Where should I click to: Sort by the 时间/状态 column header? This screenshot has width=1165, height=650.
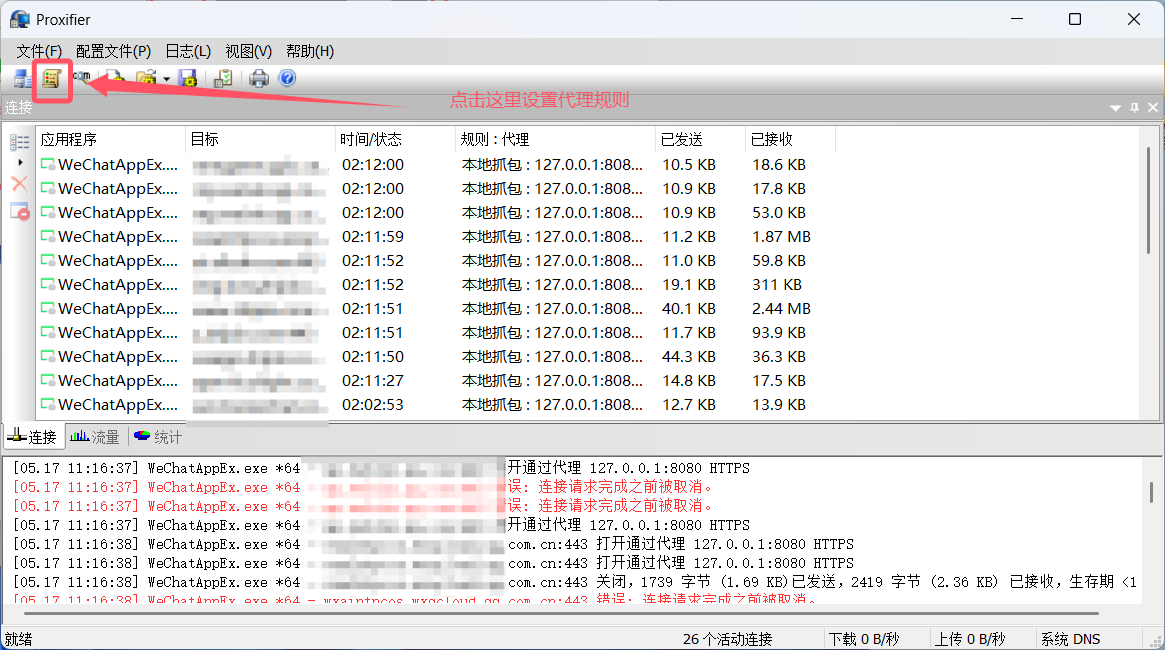point(371,139)
